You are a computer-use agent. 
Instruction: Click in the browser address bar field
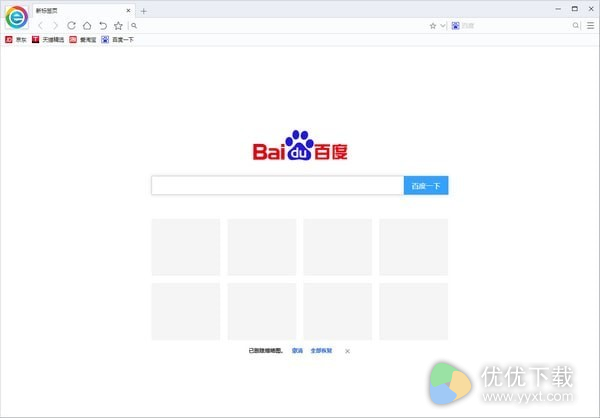pos(281,26)
